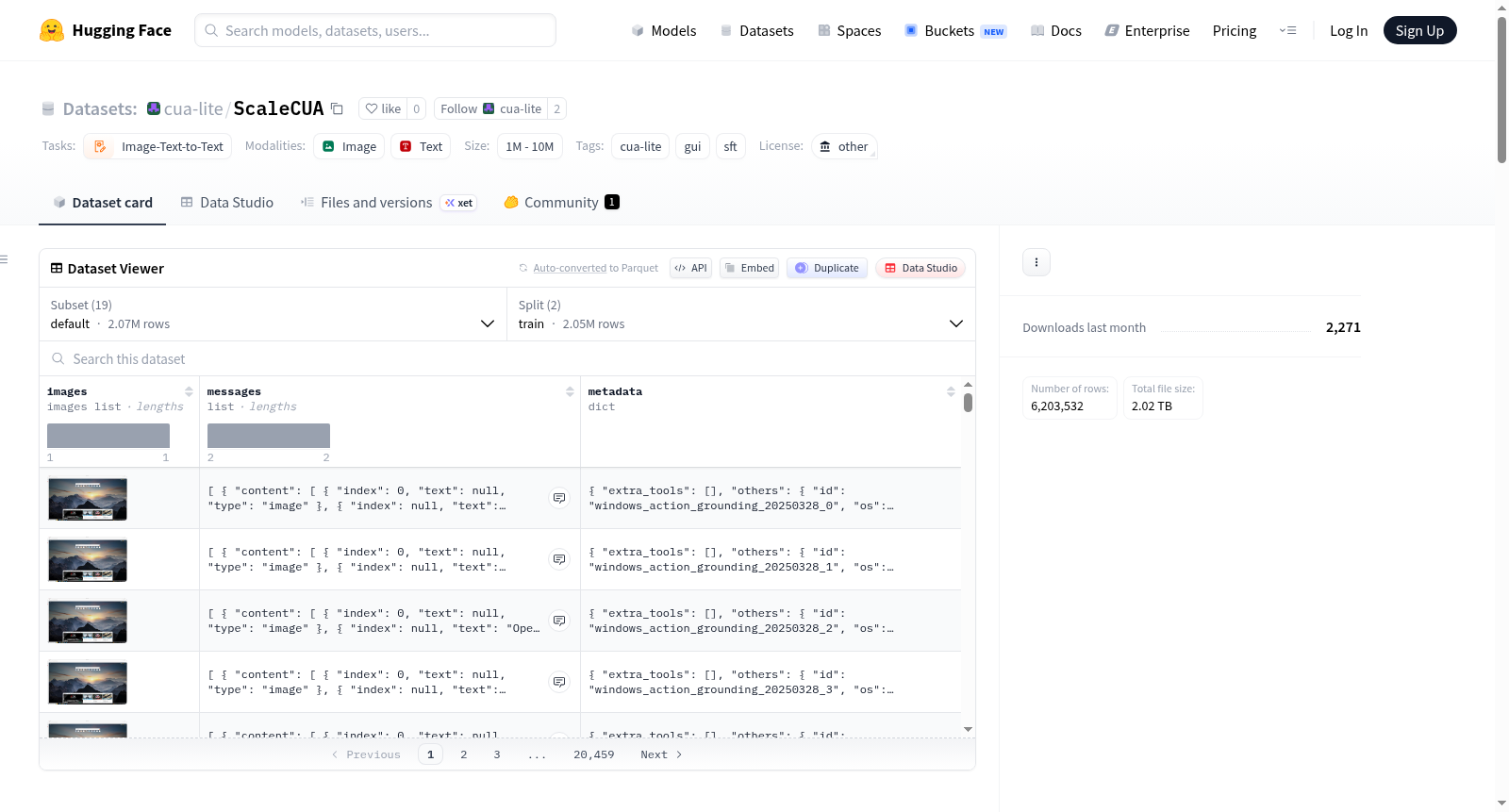Open the API button in Dataset Viewer
Viewport: 1509px width, 812px height.
tap(690, 268)
